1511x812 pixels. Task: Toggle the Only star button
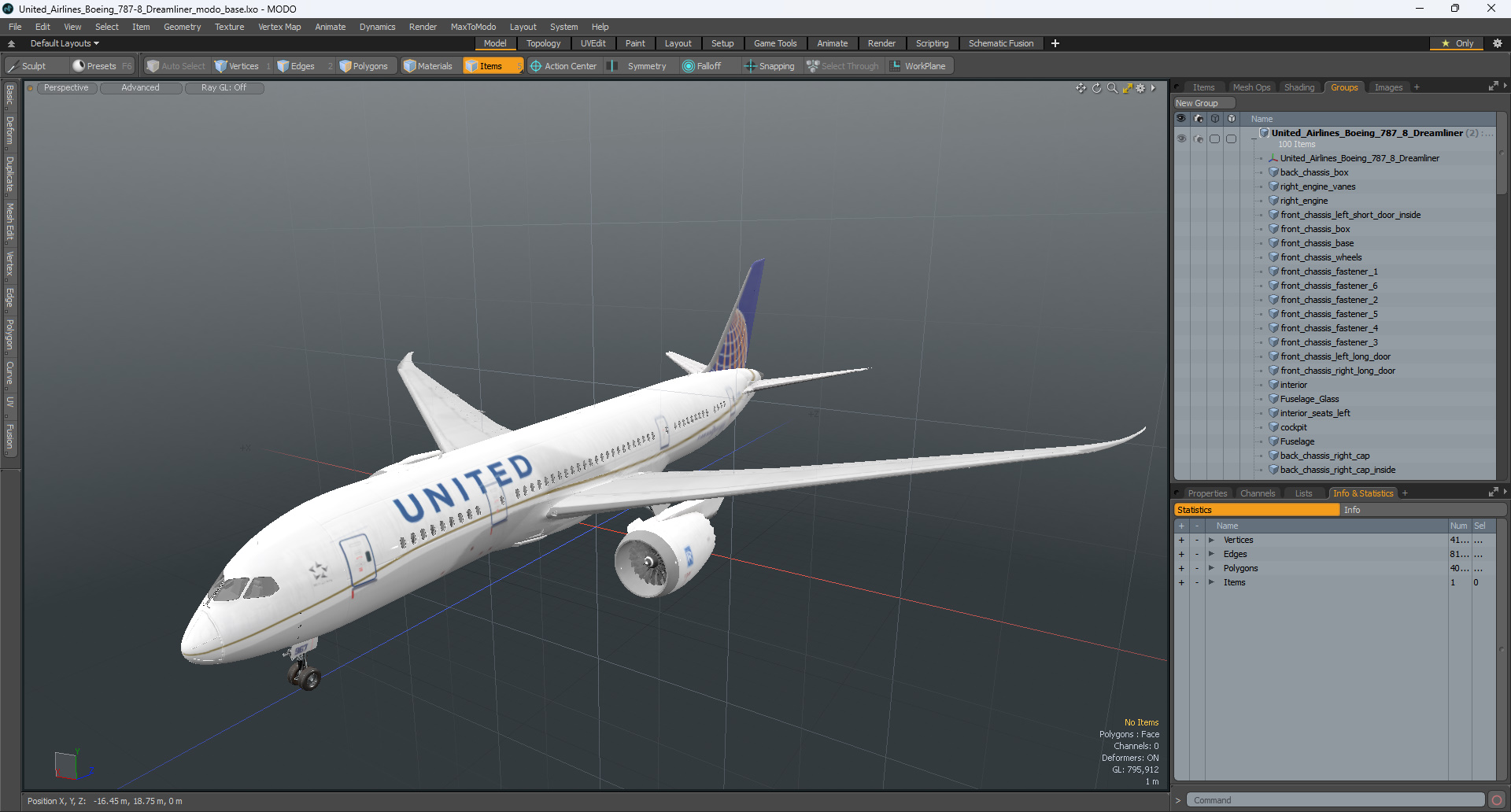1457,43
